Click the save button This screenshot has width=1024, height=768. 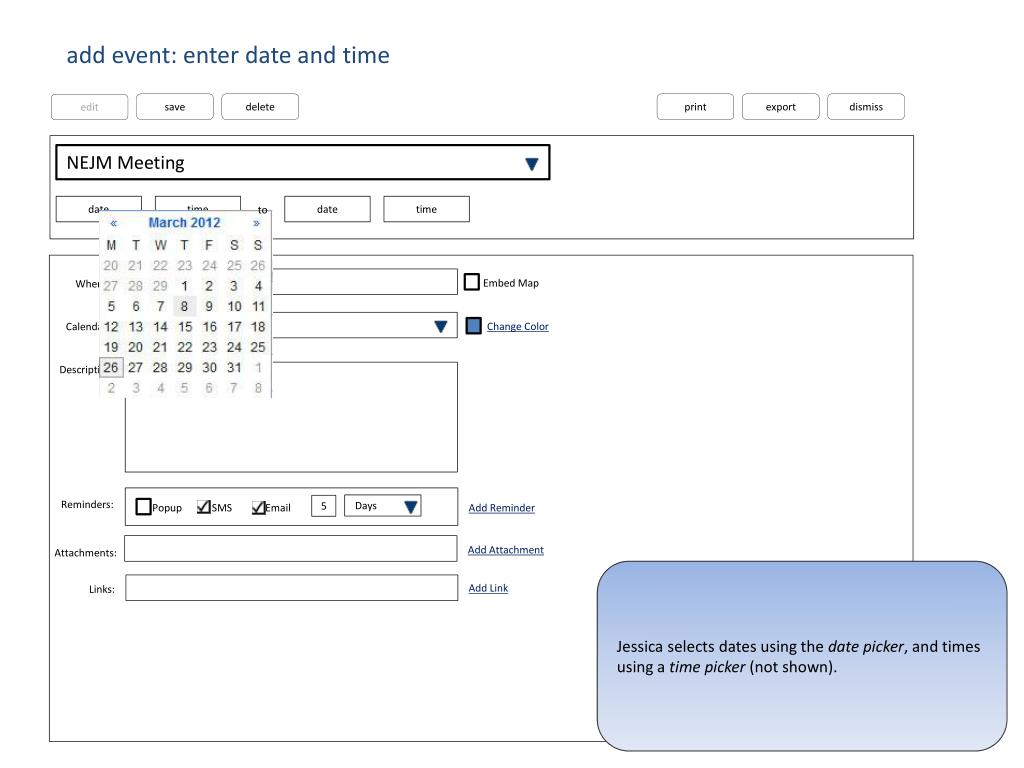click(x=174, y=106)
